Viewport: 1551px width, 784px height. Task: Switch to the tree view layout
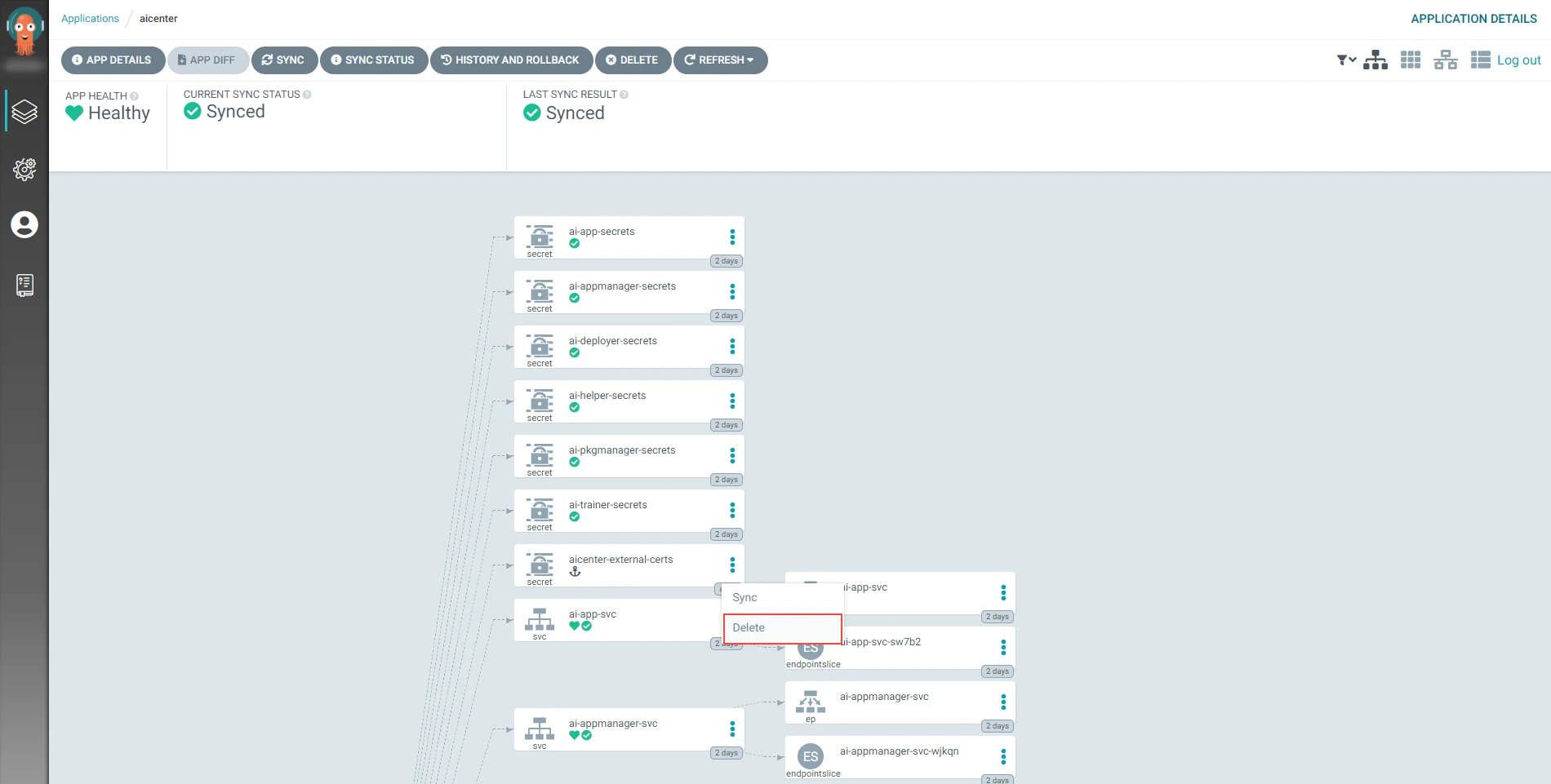pyautogui.click(x=1375, y=60)
